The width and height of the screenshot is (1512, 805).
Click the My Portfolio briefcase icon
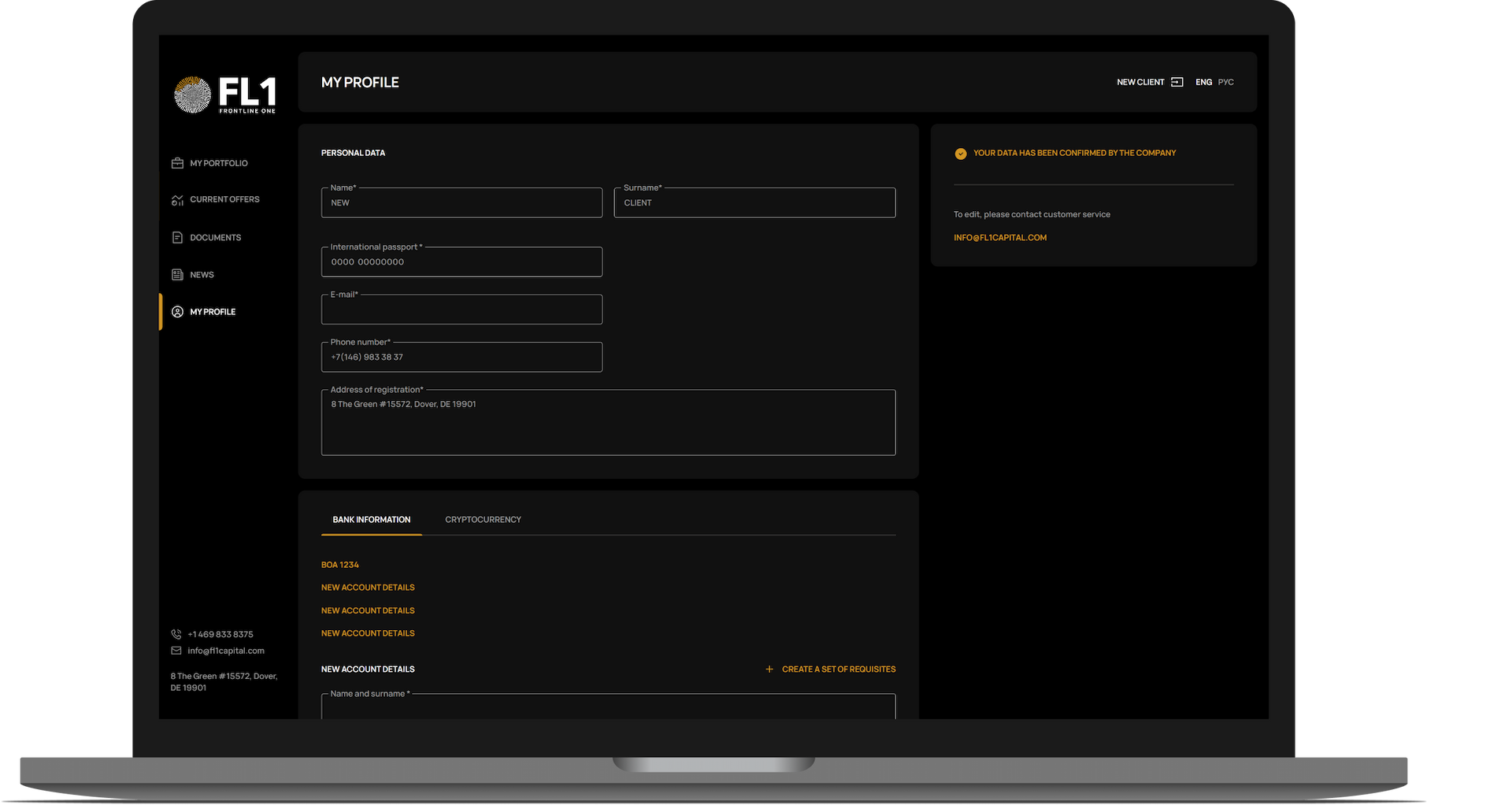click(177, 163)
